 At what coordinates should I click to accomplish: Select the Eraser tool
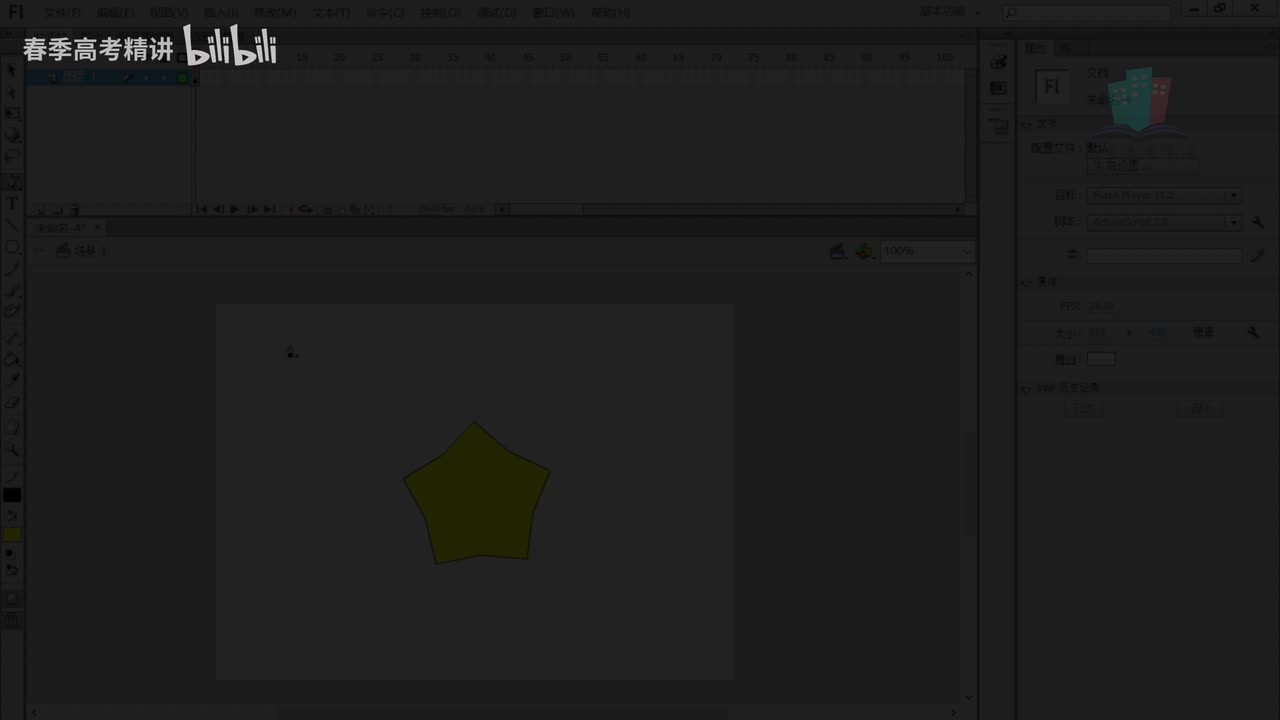[x=12, y=402]
